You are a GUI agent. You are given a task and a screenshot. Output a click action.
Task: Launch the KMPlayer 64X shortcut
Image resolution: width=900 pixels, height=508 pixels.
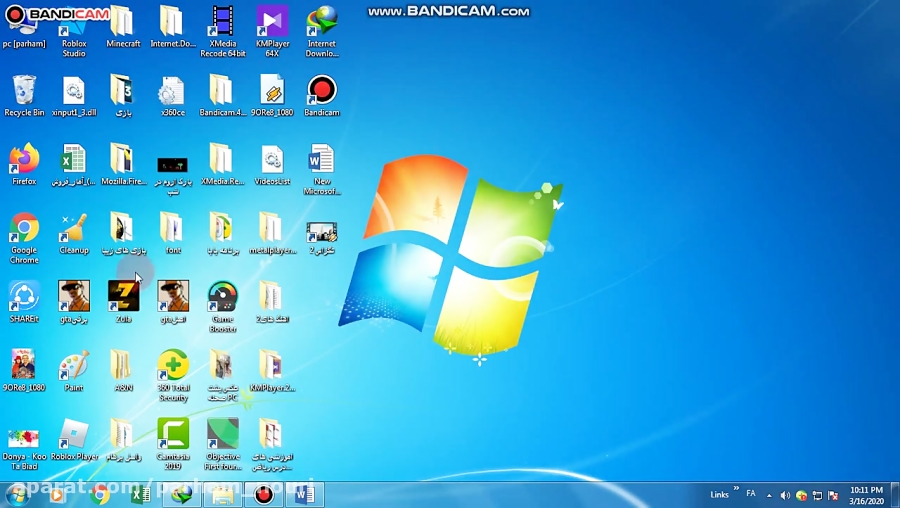click(x=272, y=30)
